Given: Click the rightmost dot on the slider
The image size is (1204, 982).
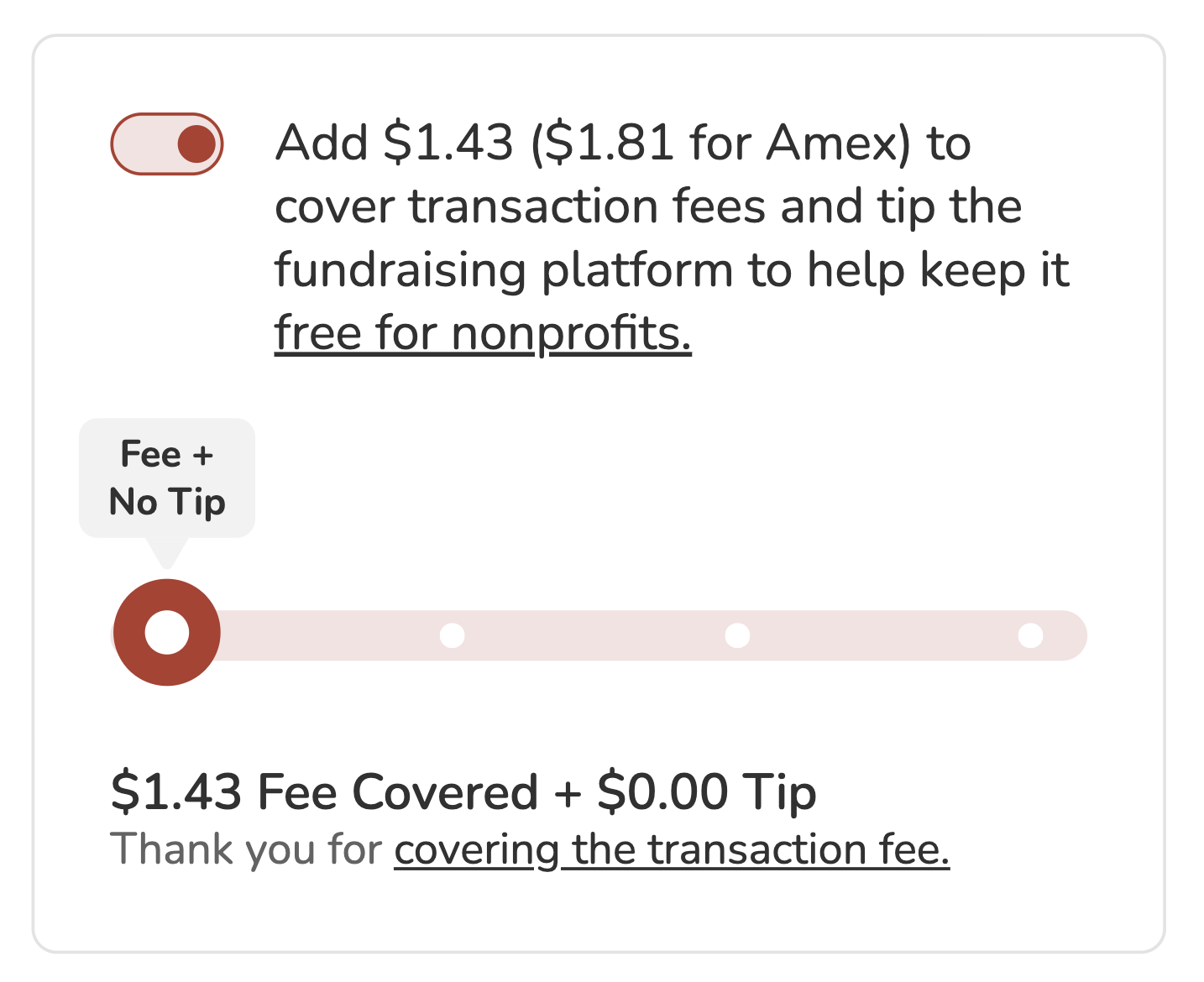Looking at the screenshot, I should click(x=1031, y=636).
